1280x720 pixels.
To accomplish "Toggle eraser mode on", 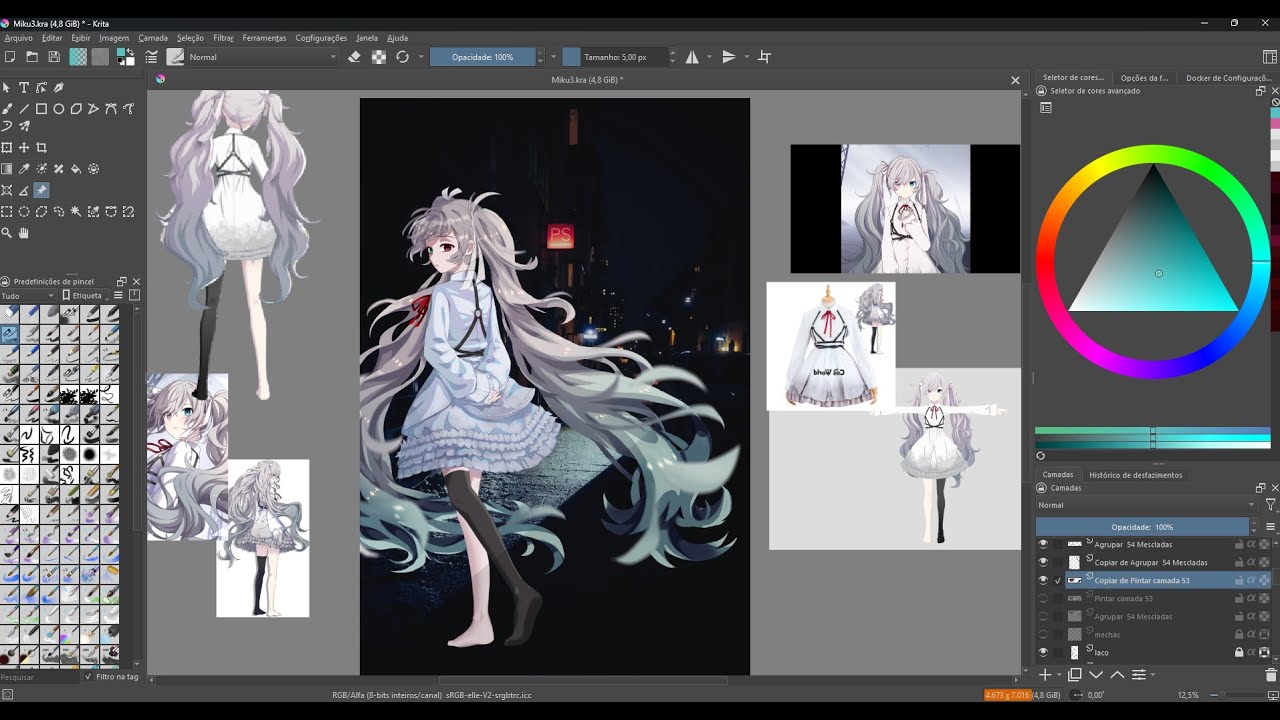I will coord(354,57).
